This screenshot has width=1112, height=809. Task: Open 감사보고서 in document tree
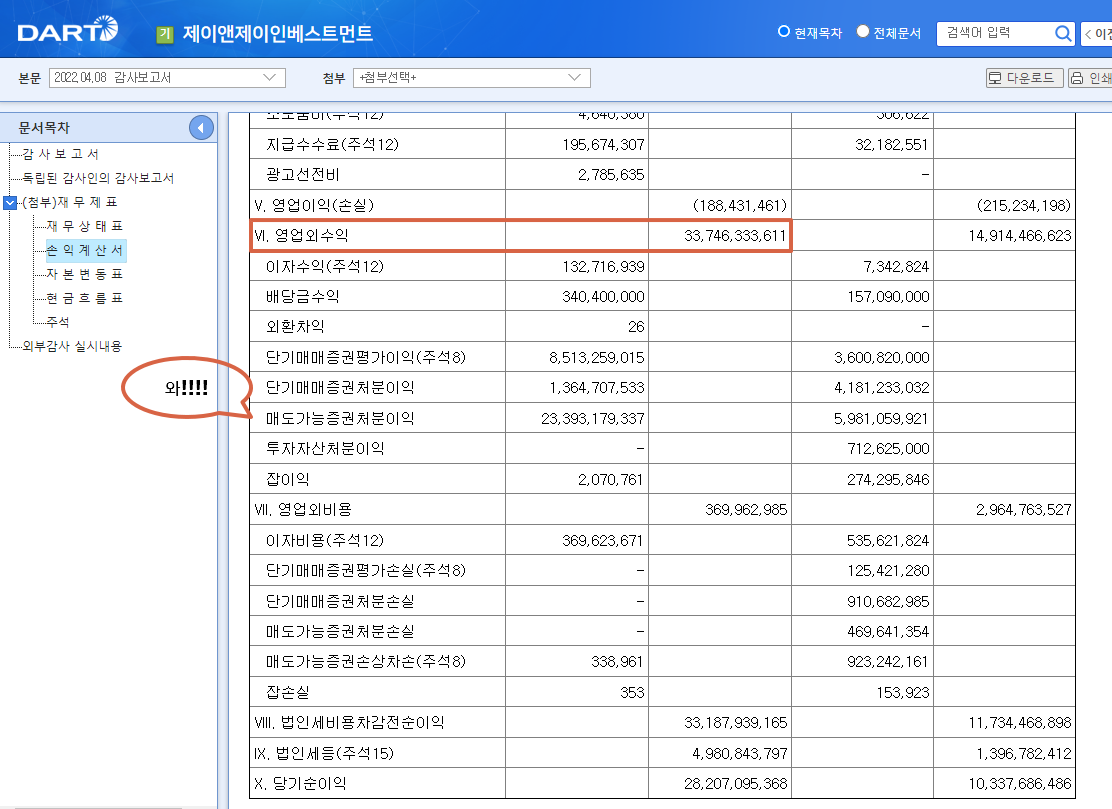pos(60,154)
